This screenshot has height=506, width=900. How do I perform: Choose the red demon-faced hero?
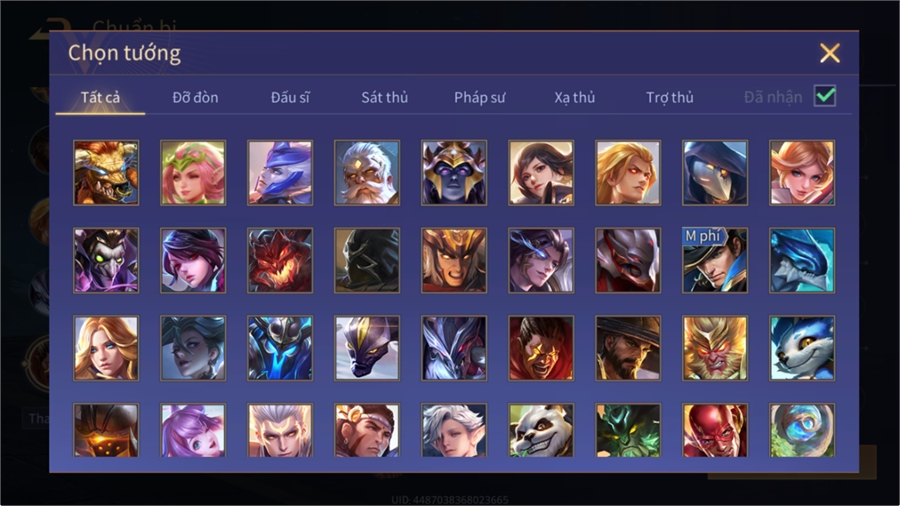pos(280,260)
